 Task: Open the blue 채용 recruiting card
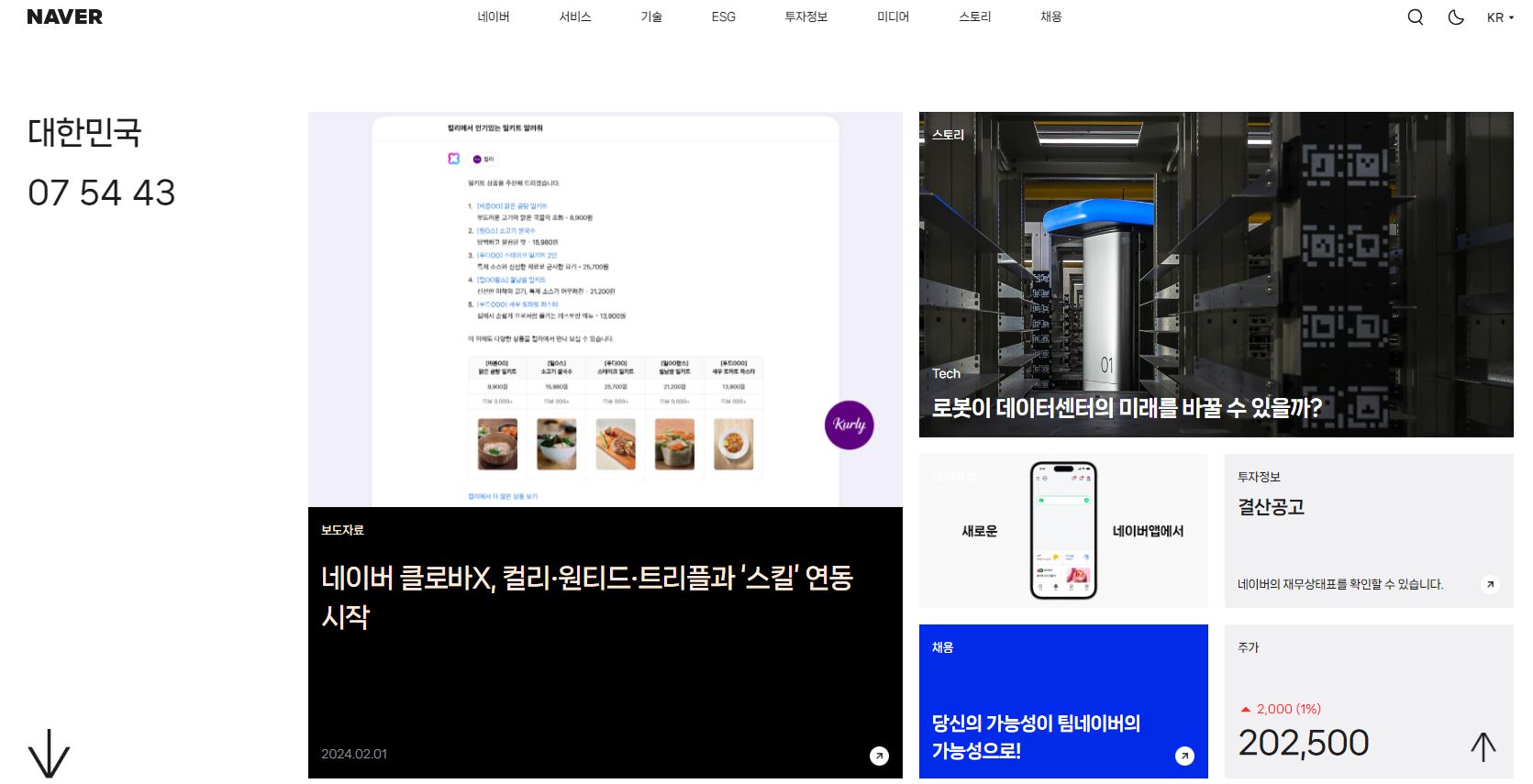click(1063, 701)
